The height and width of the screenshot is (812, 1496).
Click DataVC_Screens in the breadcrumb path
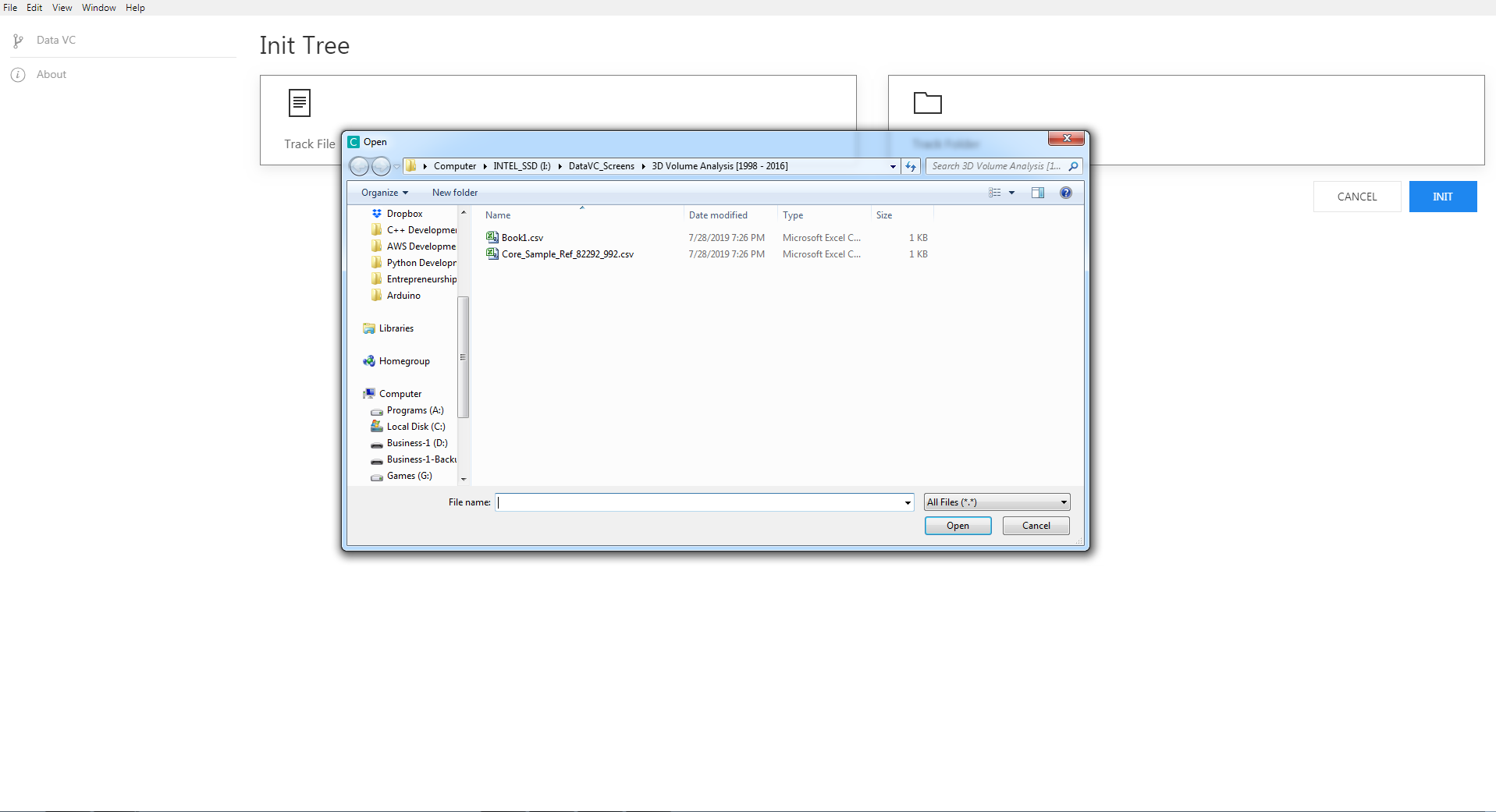tap(601, 166)
